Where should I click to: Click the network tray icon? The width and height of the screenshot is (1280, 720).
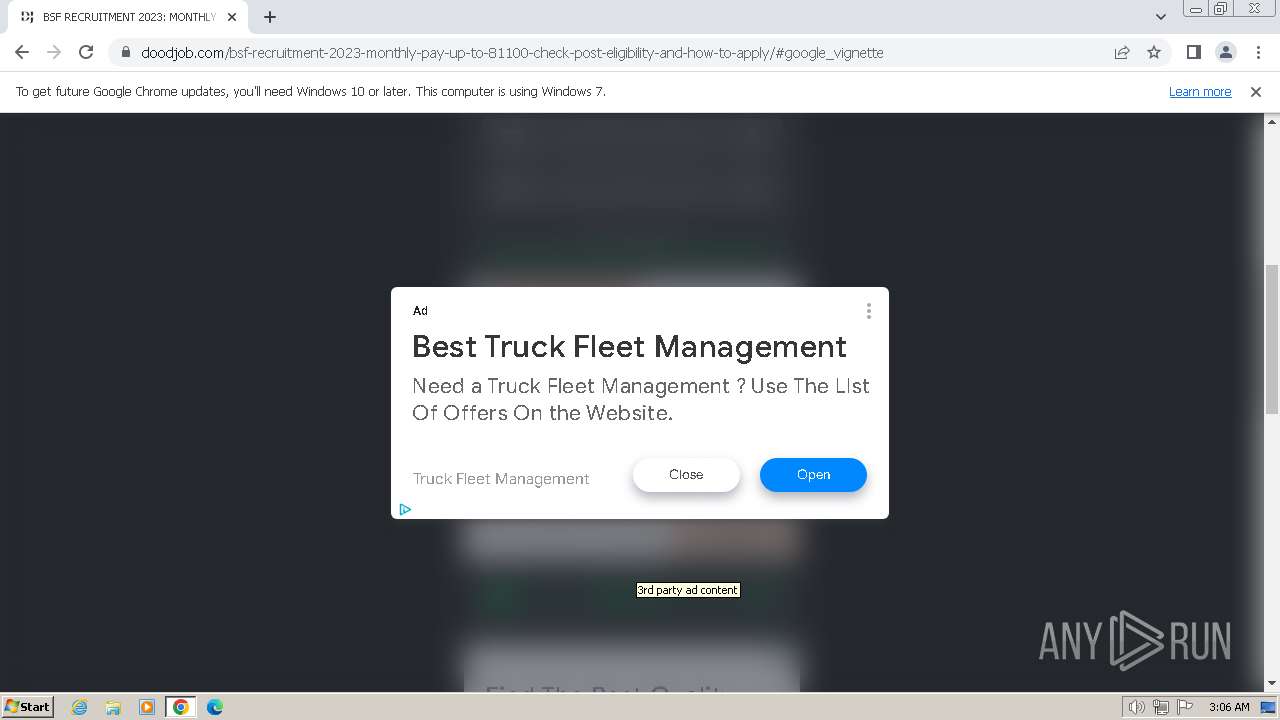pyautogui.click(x=1161, y=707)
